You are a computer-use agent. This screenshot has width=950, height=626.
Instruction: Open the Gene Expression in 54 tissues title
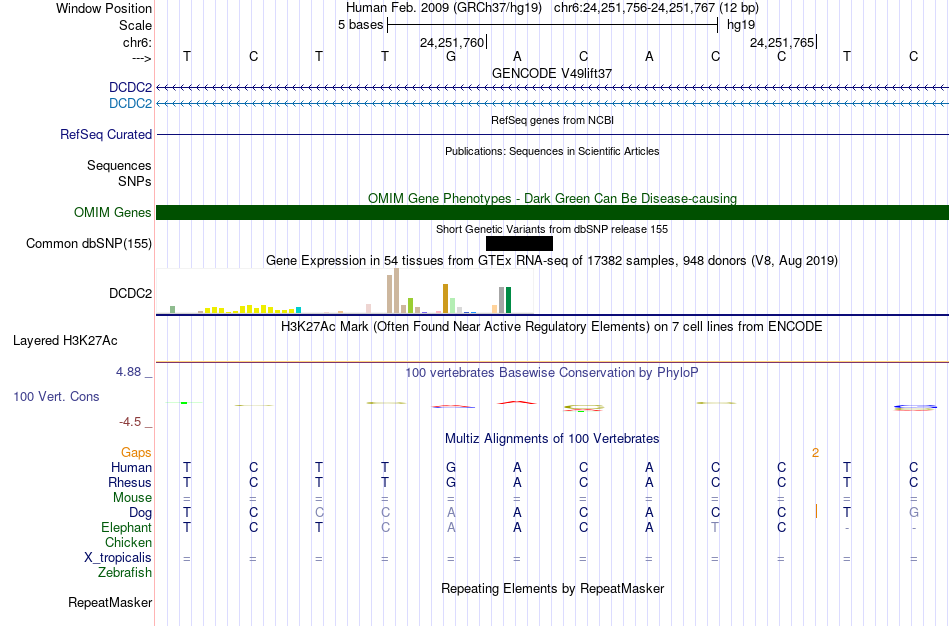point(552,261)
